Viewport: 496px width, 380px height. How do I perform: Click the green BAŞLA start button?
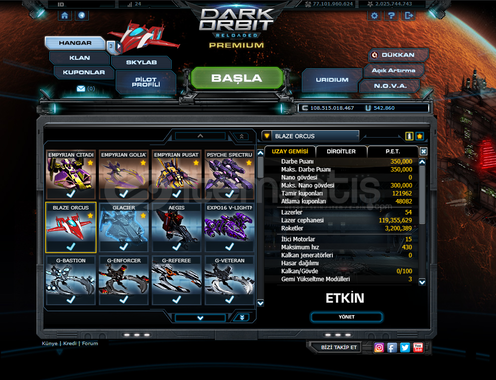(x=237, y=78)
